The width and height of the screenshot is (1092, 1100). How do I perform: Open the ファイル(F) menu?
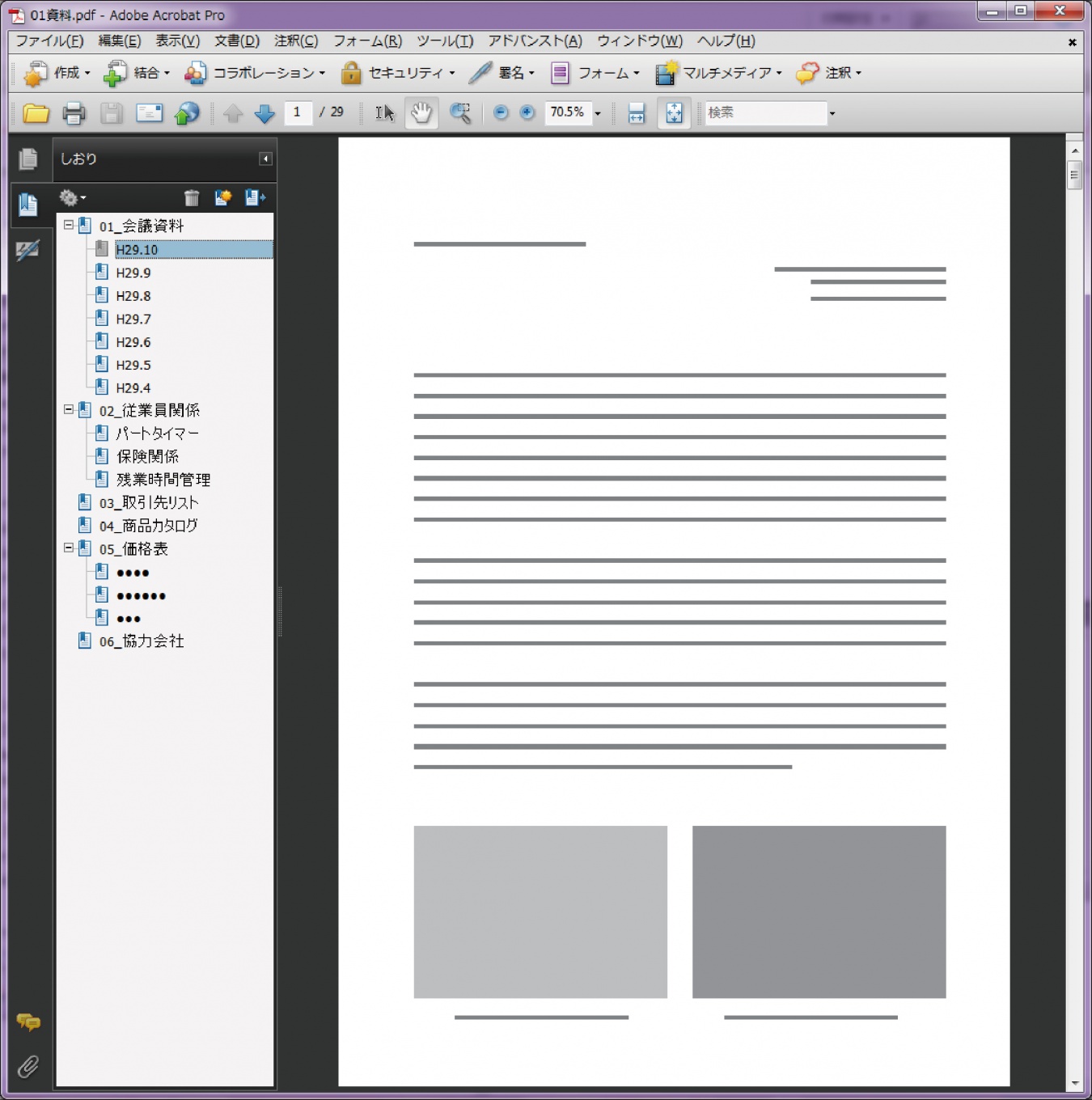pos(49,41)
